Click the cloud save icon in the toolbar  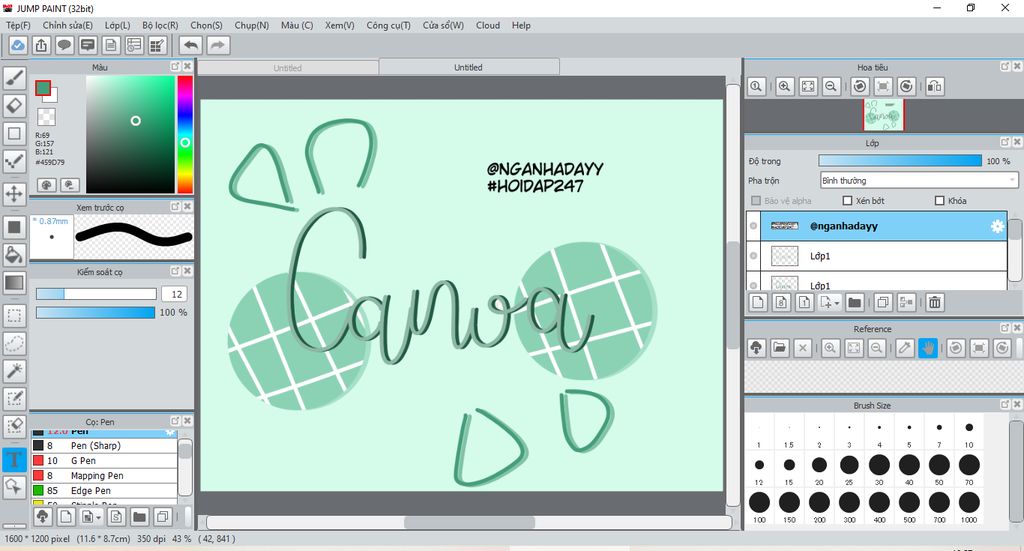[18, 45]
